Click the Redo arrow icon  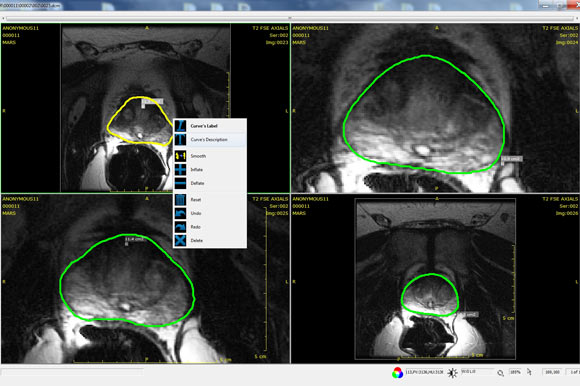click(x=180, y=227)
